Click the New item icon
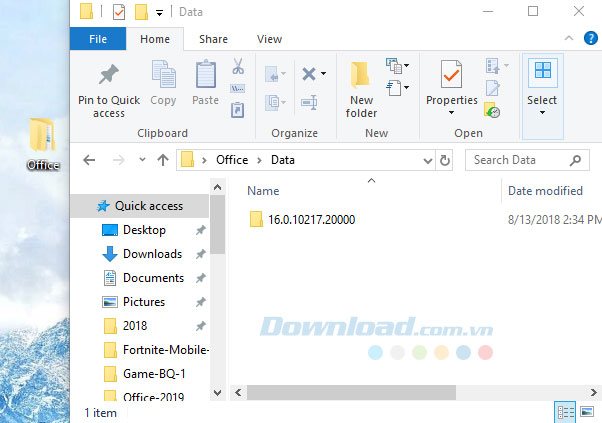 click(x=394, y=65)
